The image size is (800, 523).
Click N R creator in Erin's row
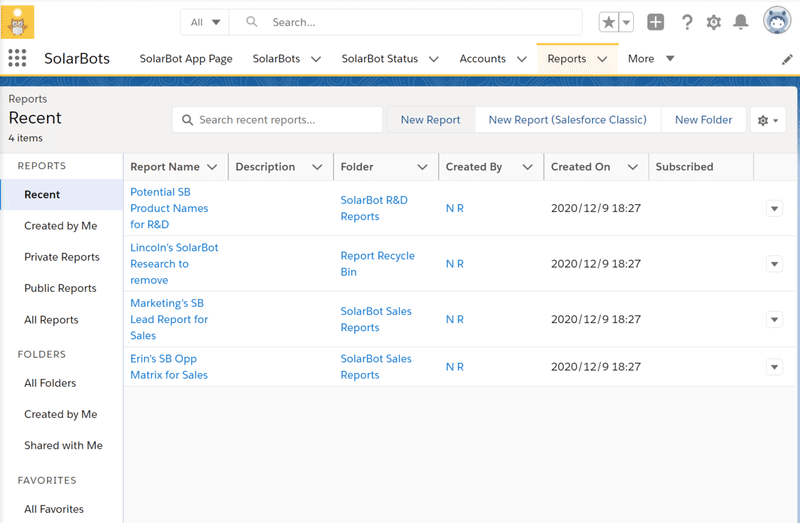[455, 367]
